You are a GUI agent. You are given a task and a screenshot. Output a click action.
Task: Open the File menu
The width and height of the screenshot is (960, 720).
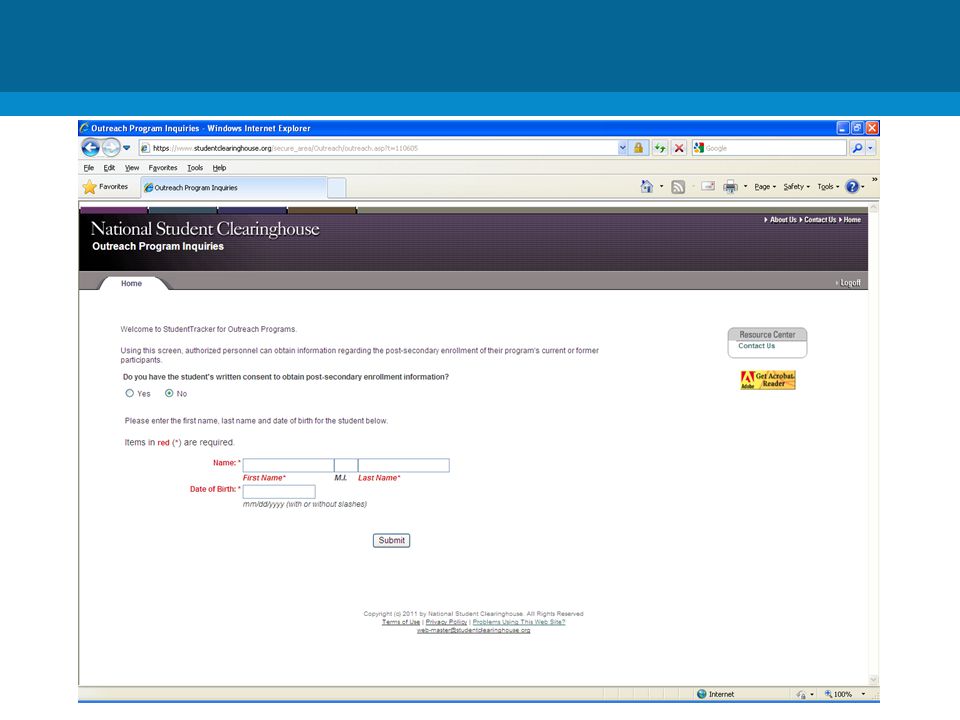click(89, 168)
